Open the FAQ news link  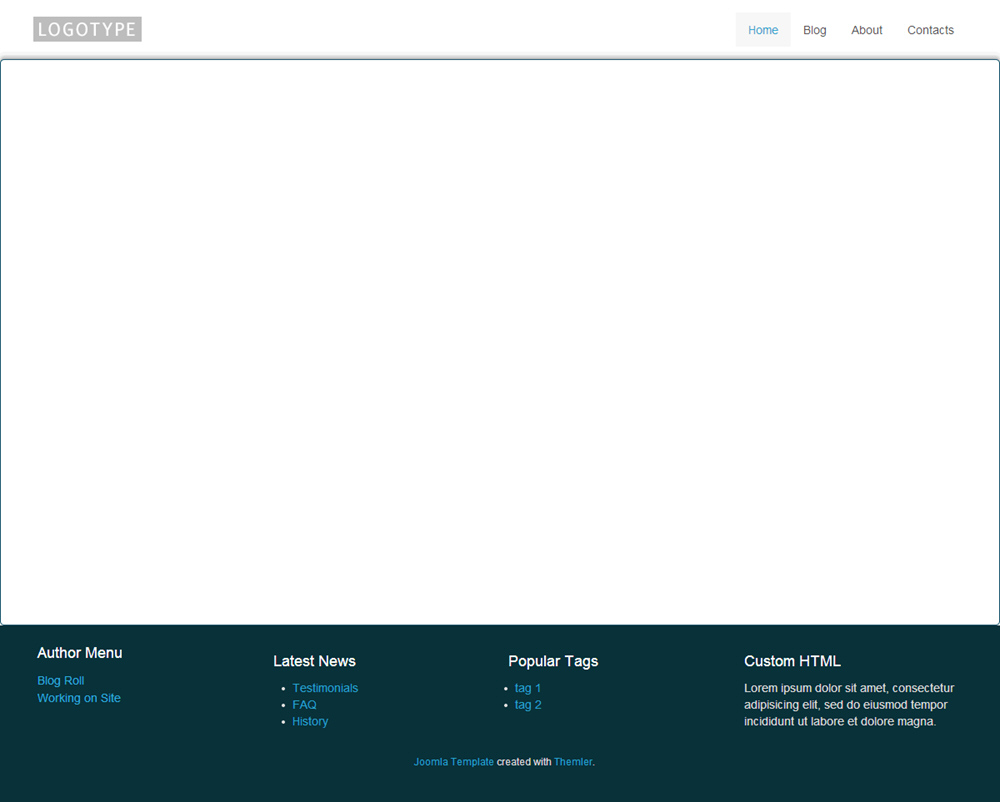pyautogui.click(x=304, y=704)
